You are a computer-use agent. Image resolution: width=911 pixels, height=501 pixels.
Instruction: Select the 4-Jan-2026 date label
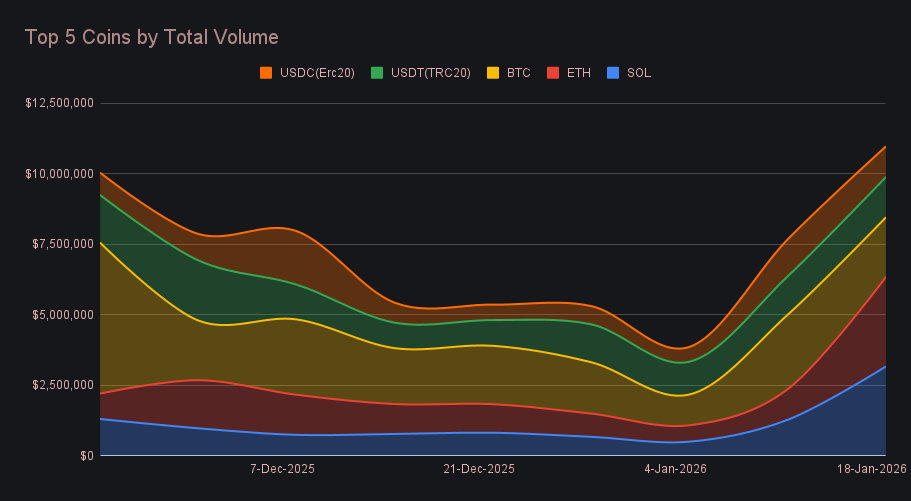tap(677, 468)
